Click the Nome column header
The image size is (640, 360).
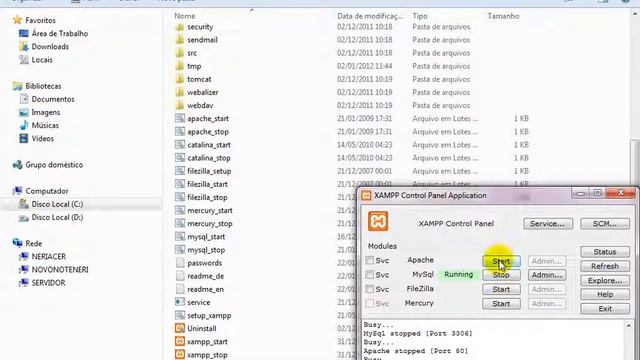pos(185,16)
